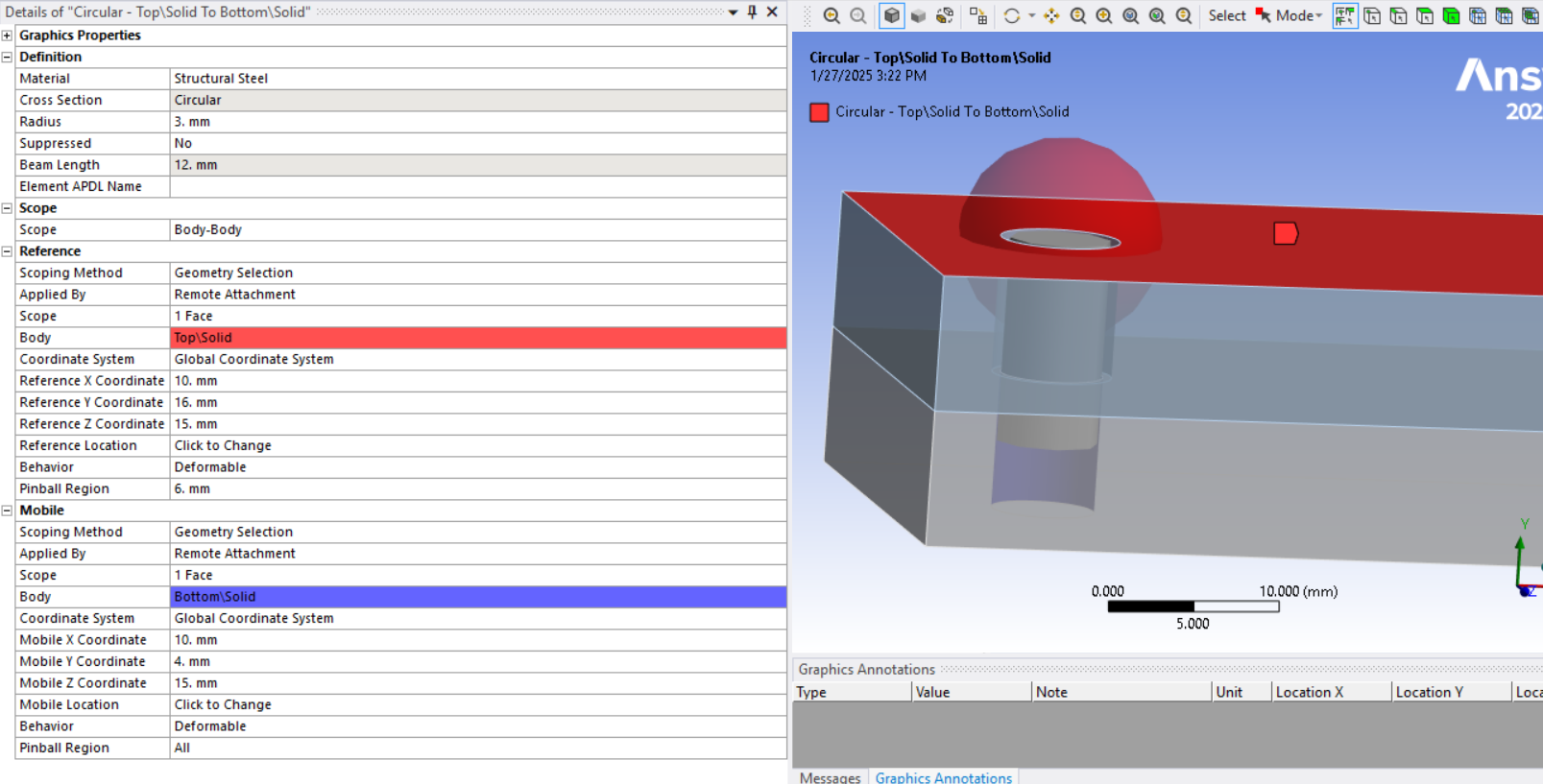Select the Pan tool icon
This screenshot has height=784, width=1543.
(1051, 15)
